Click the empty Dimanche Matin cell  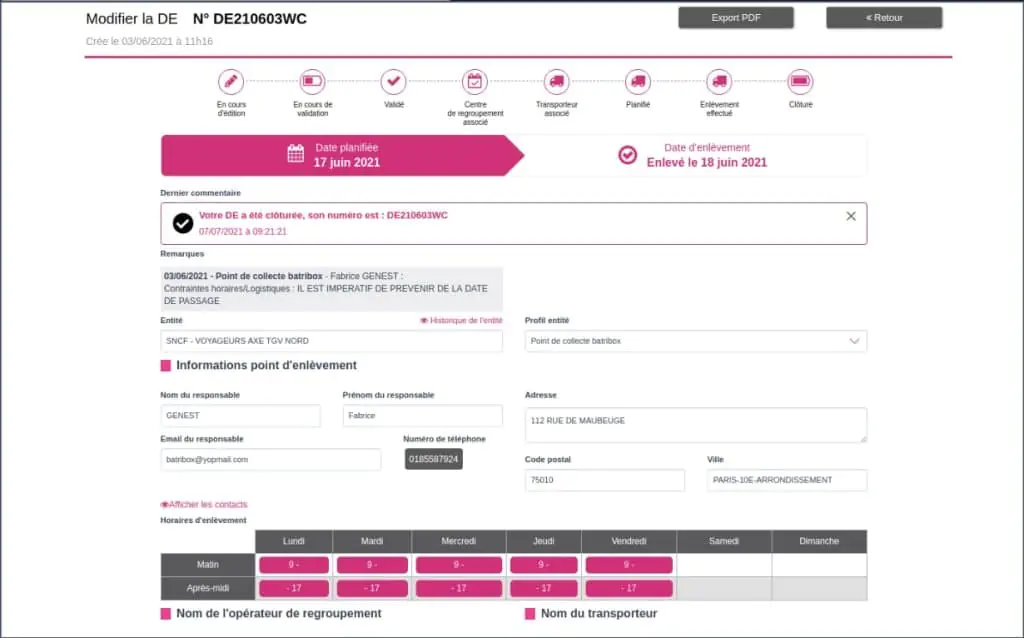click(820, 565)
